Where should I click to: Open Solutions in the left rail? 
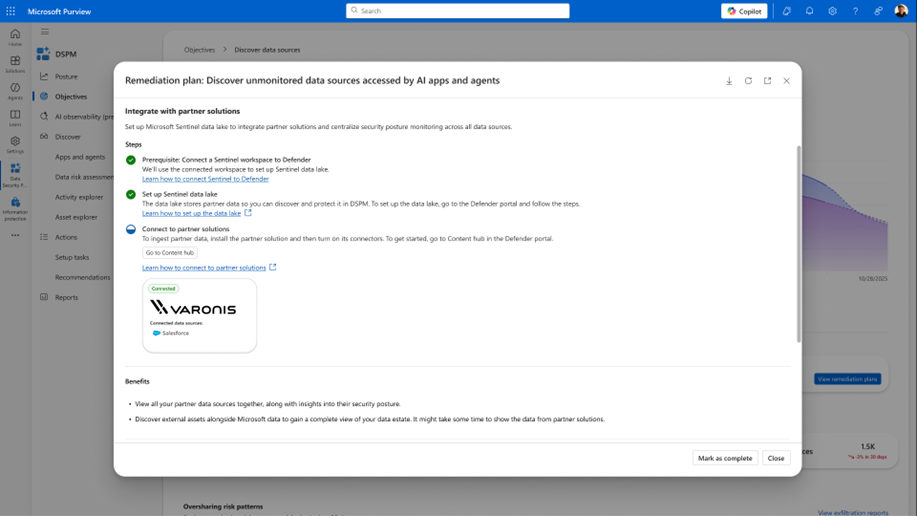(x=15, y=64)
